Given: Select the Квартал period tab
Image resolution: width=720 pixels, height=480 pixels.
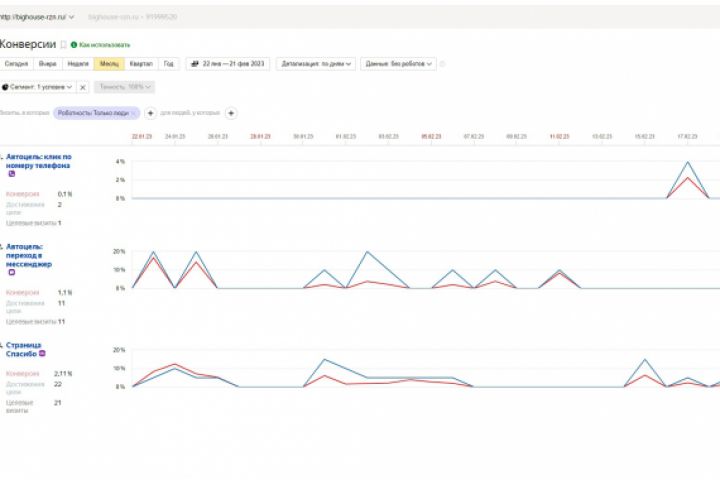Looking at the screenshot, I should tap(141, 64).
